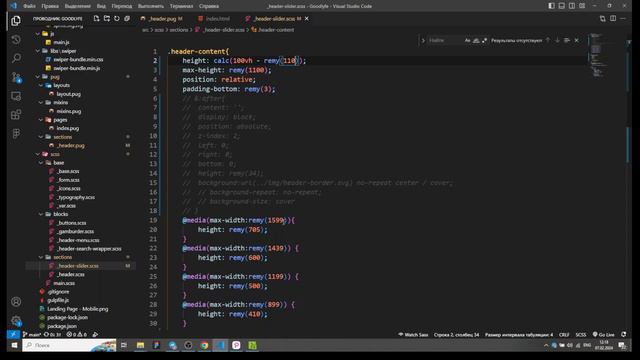Open layout.pug file

click(x=68, y=94)
